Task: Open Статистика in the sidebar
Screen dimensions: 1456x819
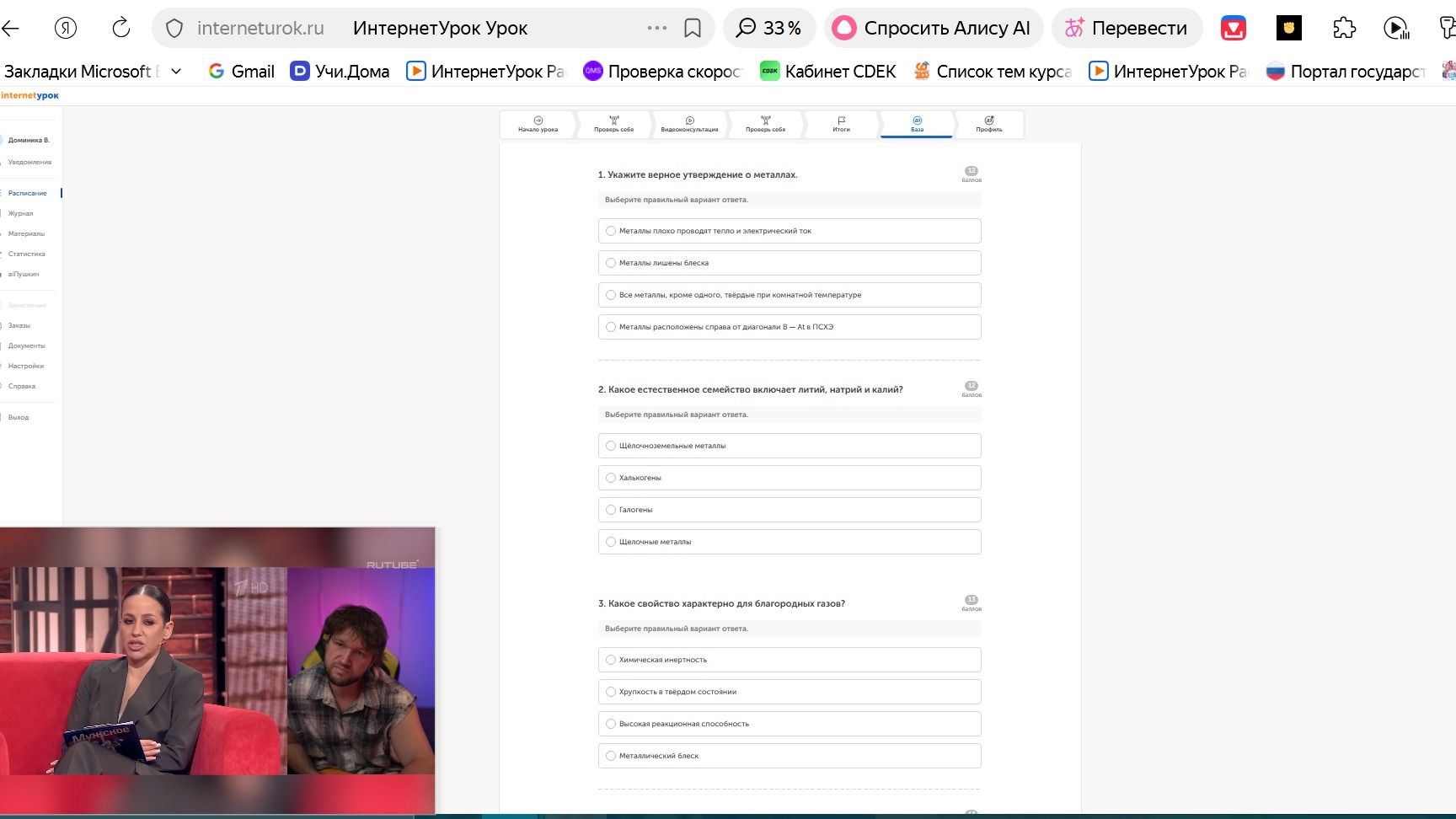Action: pos(27,254)
